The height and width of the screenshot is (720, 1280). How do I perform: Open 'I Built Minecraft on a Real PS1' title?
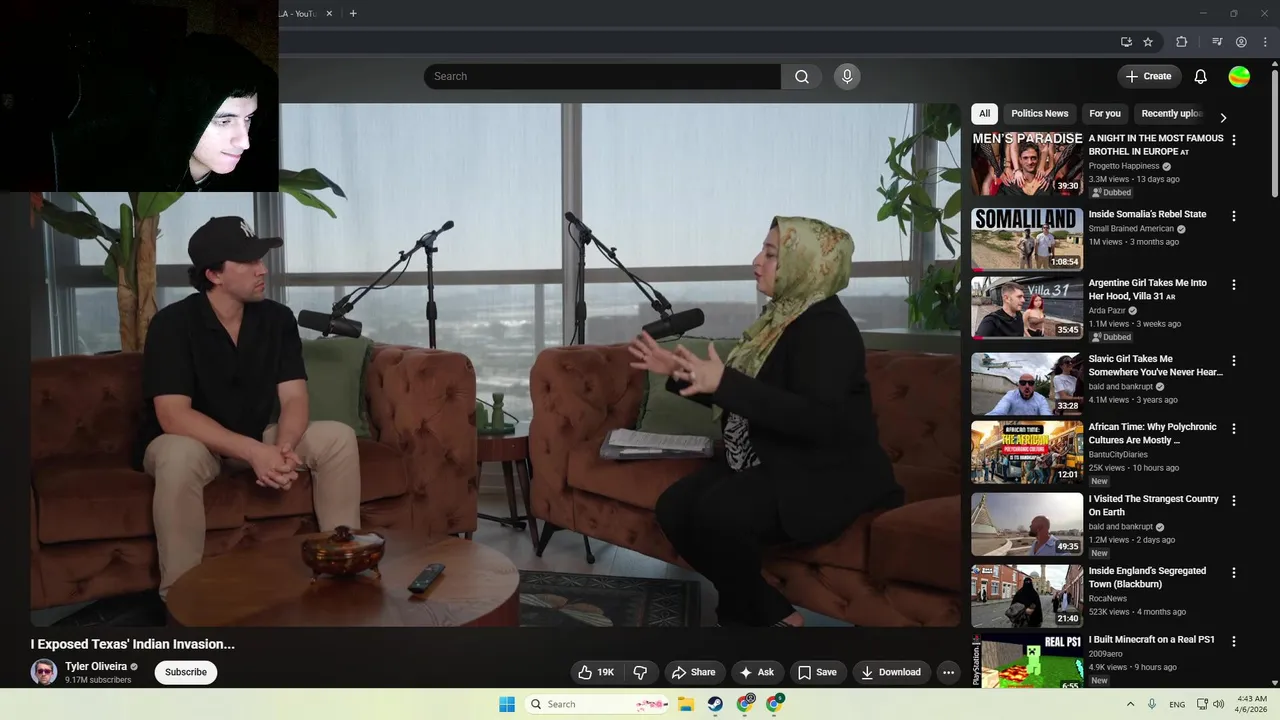[x=1151, y=639]
